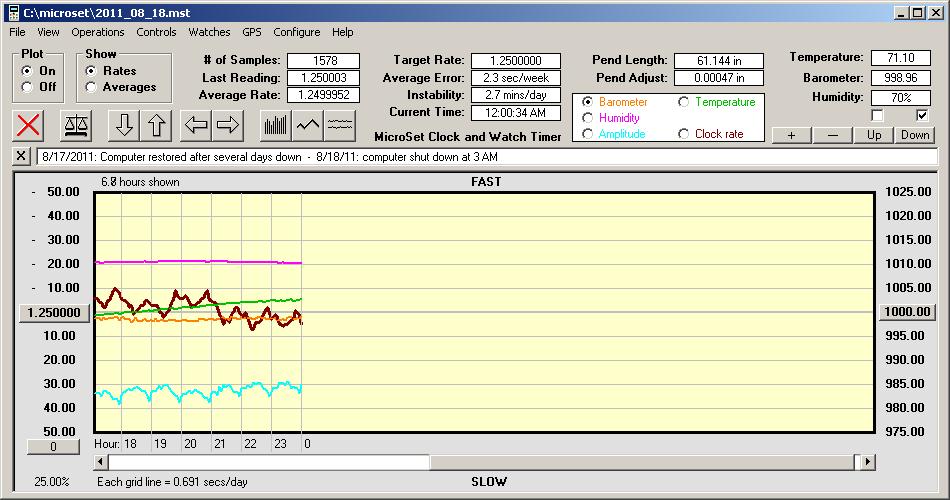Untick the checked checkbox under Humidity
The width and height of the screenshot is (950, 500).
922,115
